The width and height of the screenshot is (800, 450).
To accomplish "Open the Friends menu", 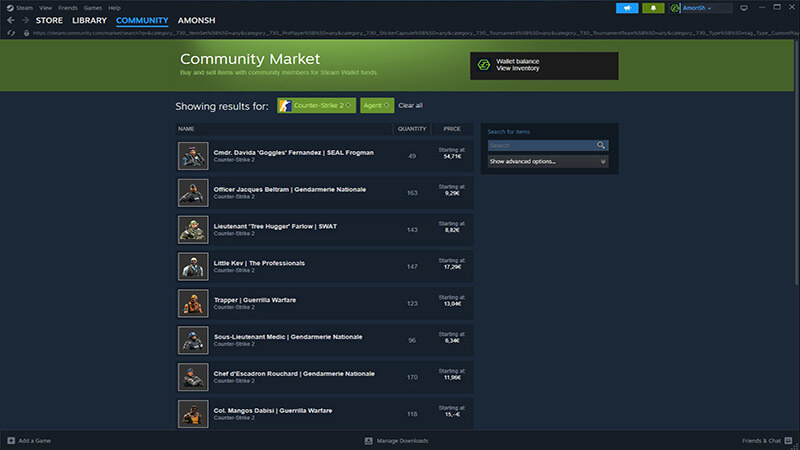I will [x=68, y=8].
